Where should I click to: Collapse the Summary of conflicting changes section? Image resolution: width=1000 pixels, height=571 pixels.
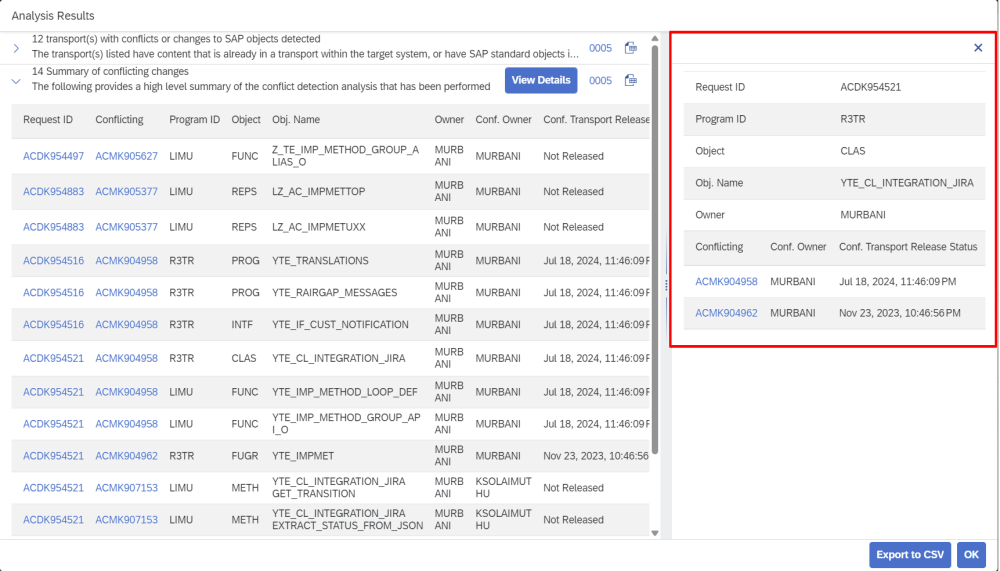[x=16, y=81]
